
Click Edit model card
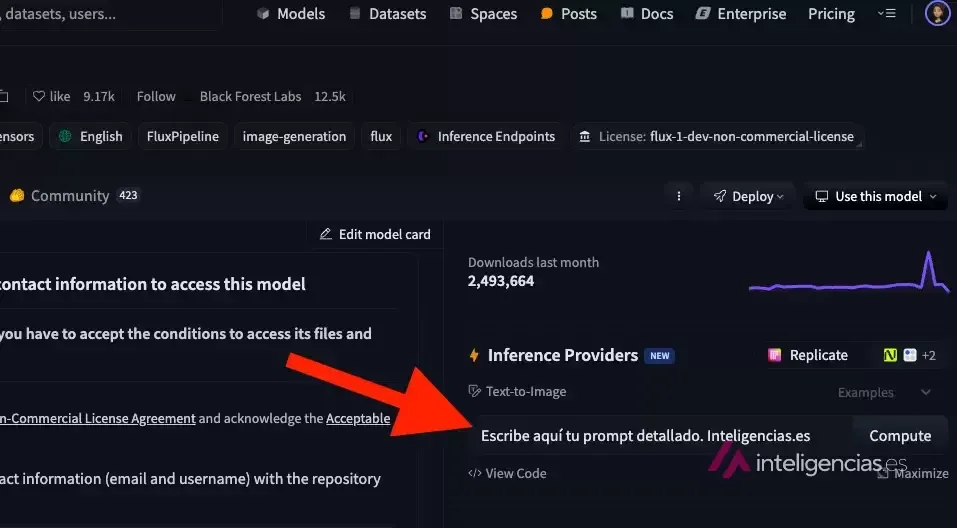375,234
